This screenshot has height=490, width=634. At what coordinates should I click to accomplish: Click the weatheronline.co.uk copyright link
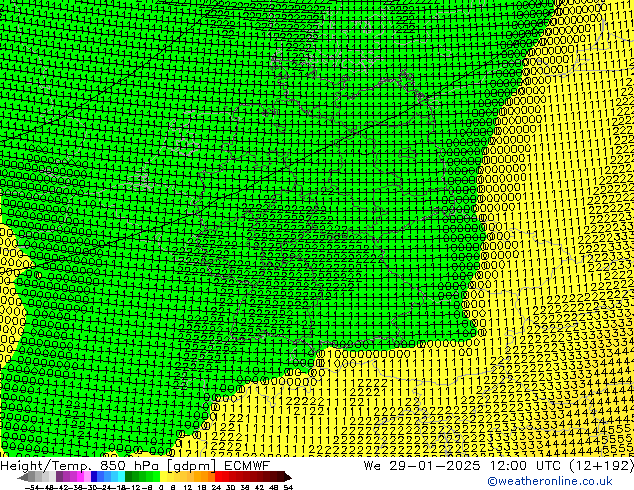click(x=550, y=481)
